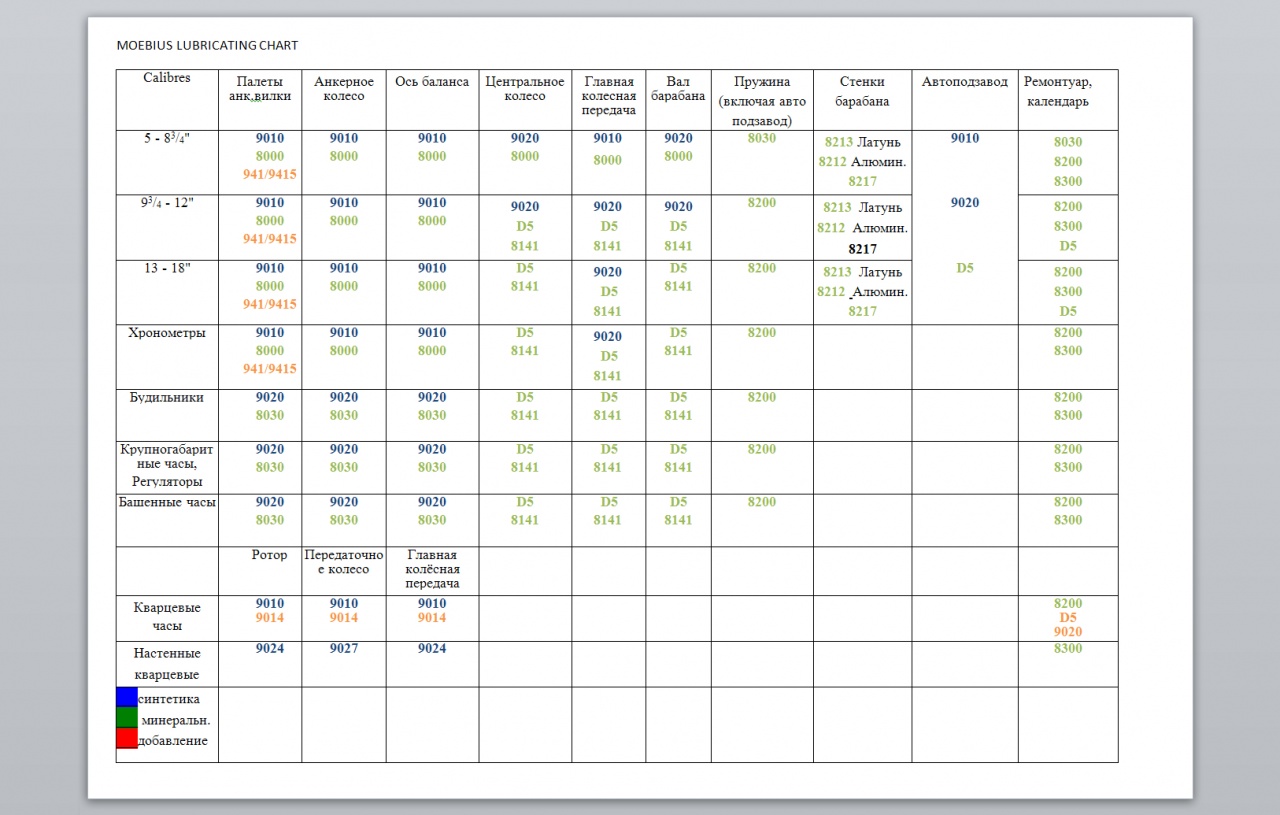This screenshot has height=815, width=1280.
Task: Click the Ось баланса column header
Action: pyautogui.click(x=432, y=82)
